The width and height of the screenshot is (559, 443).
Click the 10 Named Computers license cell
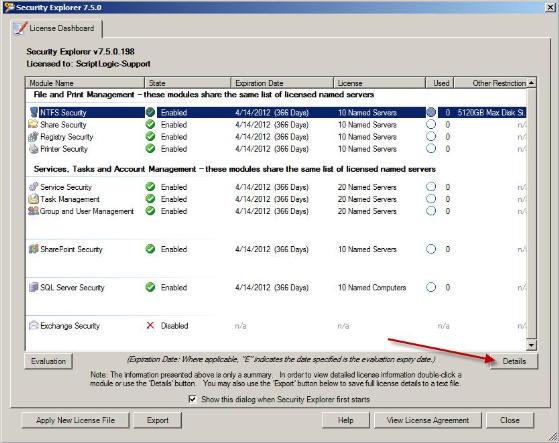(x=372, y=287)
